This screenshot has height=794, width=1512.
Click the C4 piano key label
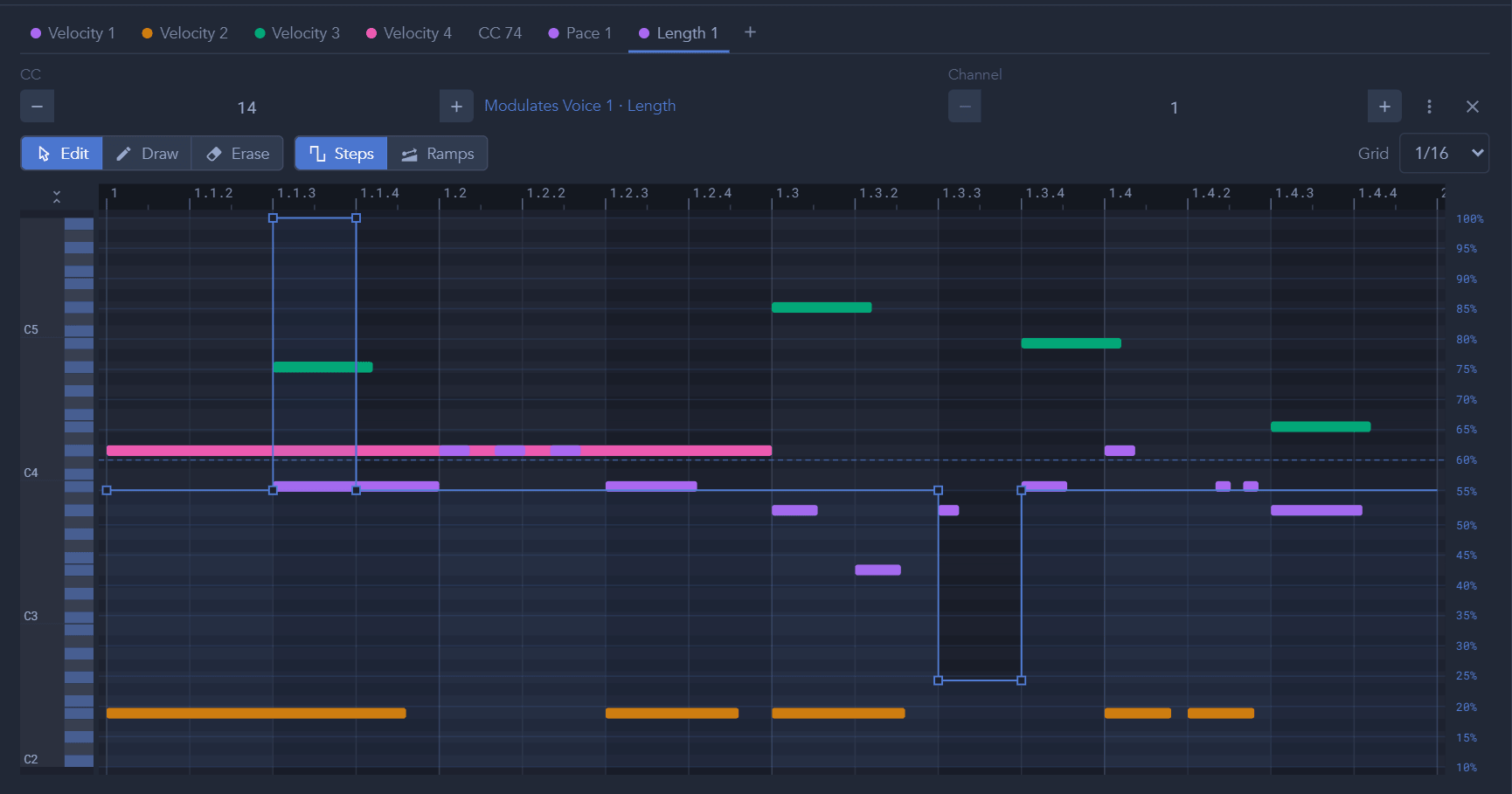point(31,473)
